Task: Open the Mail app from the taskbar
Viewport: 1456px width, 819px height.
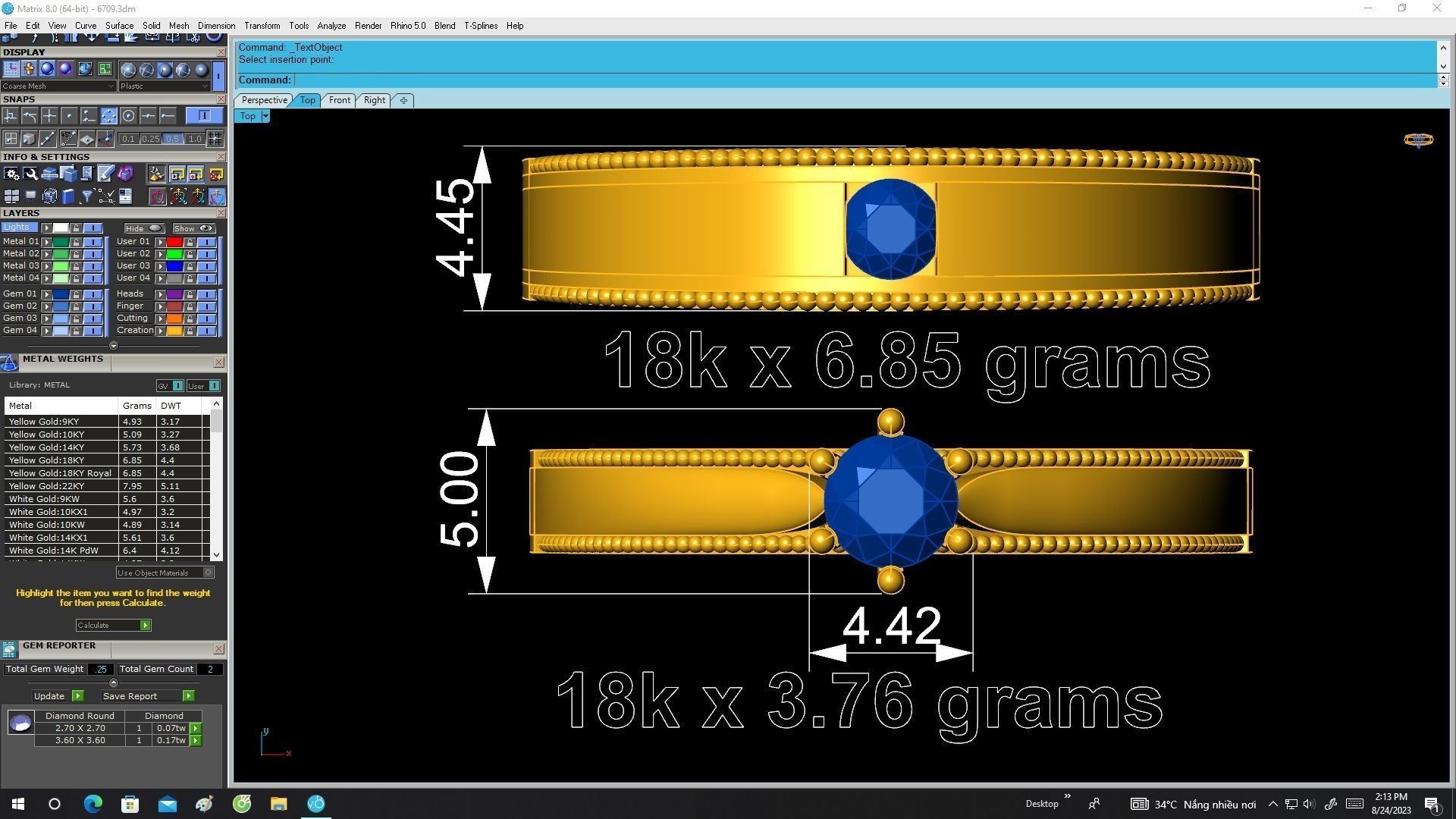Action: (x=167, y=804)
